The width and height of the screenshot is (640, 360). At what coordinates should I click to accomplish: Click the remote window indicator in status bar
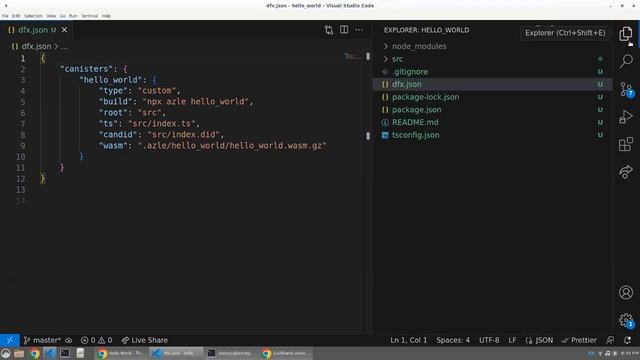click(x=9, y=340)
